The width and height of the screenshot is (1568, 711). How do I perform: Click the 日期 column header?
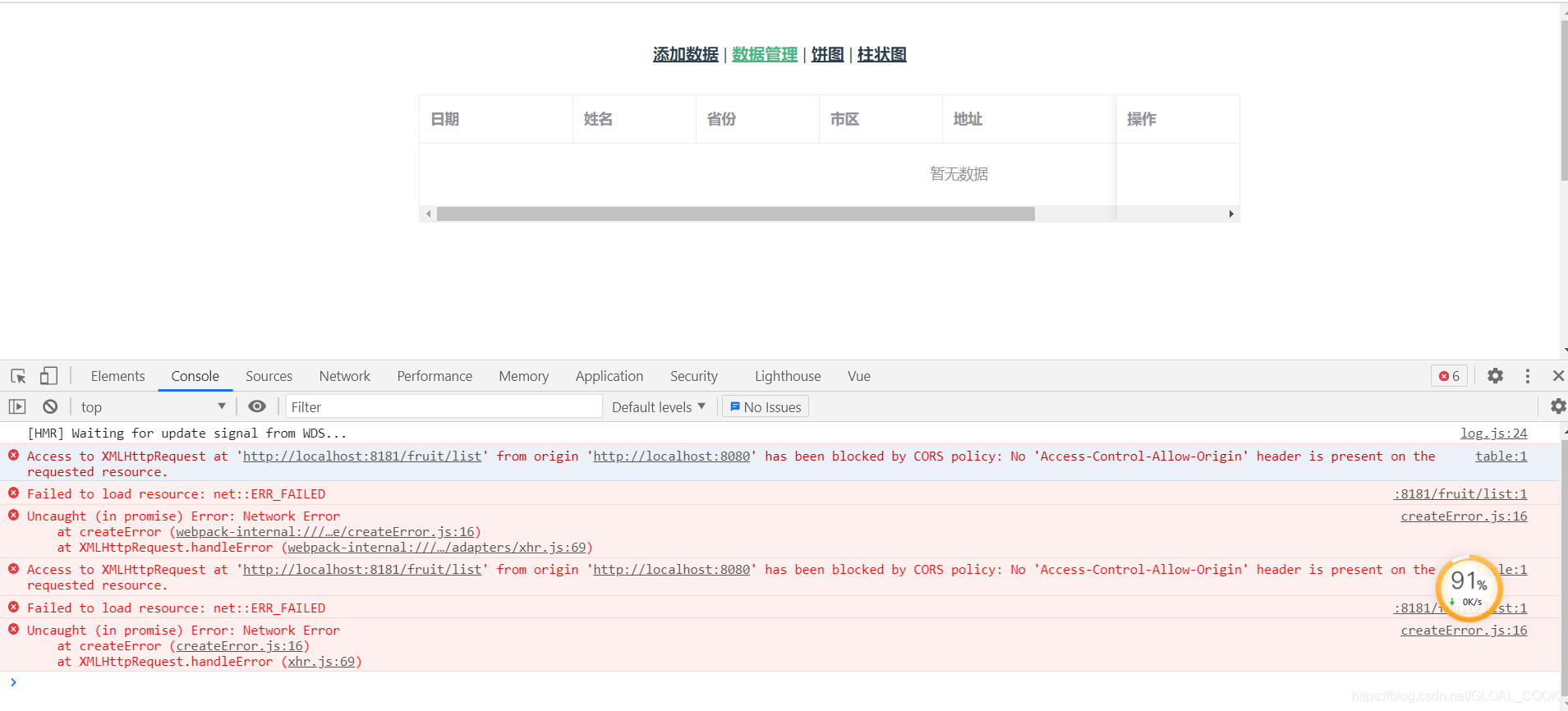tap(496, 119)
